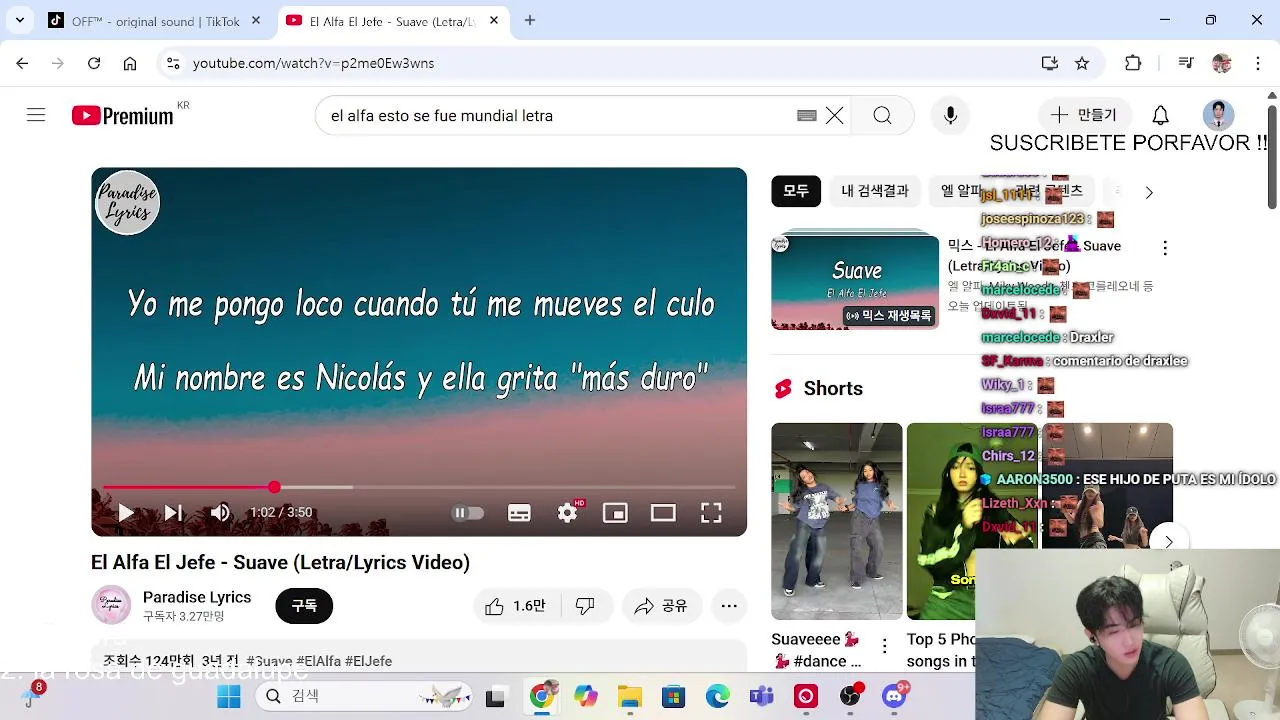
Task: Mute the video volume
Action: coord(220,513)
